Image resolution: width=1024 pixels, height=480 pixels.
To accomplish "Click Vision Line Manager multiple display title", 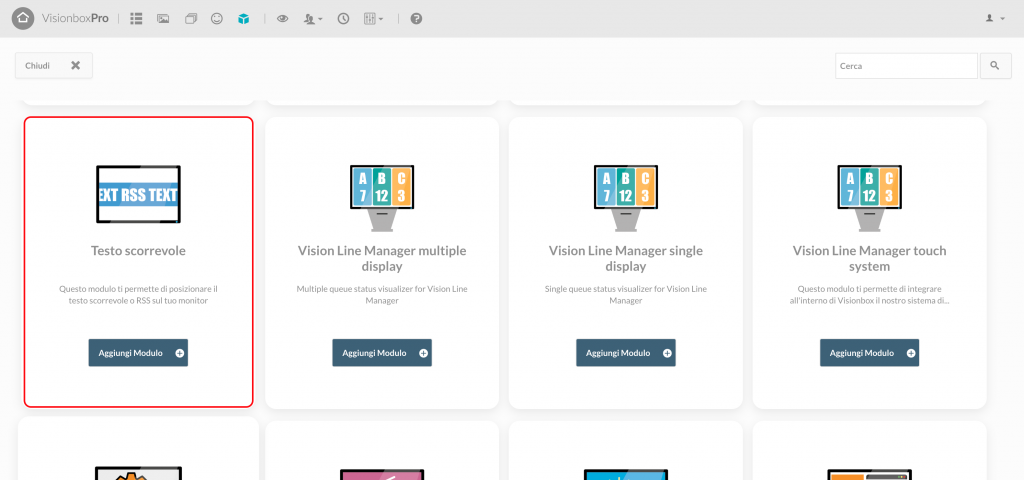I will (382, 259).
